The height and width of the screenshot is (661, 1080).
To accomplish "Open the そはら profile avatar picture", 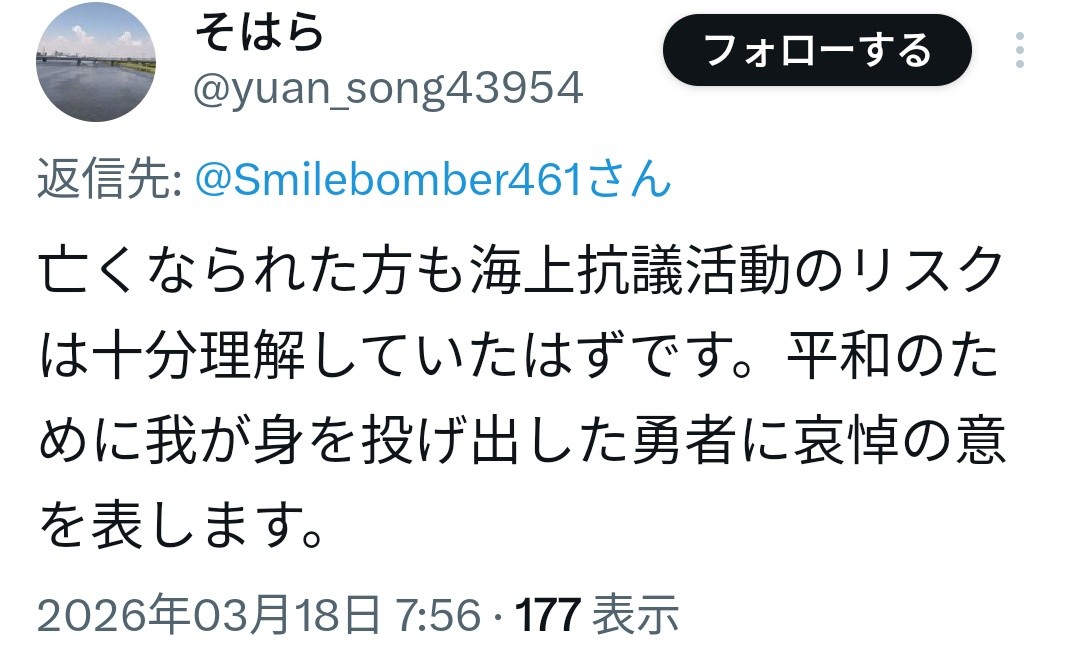I will click(96, 62).
